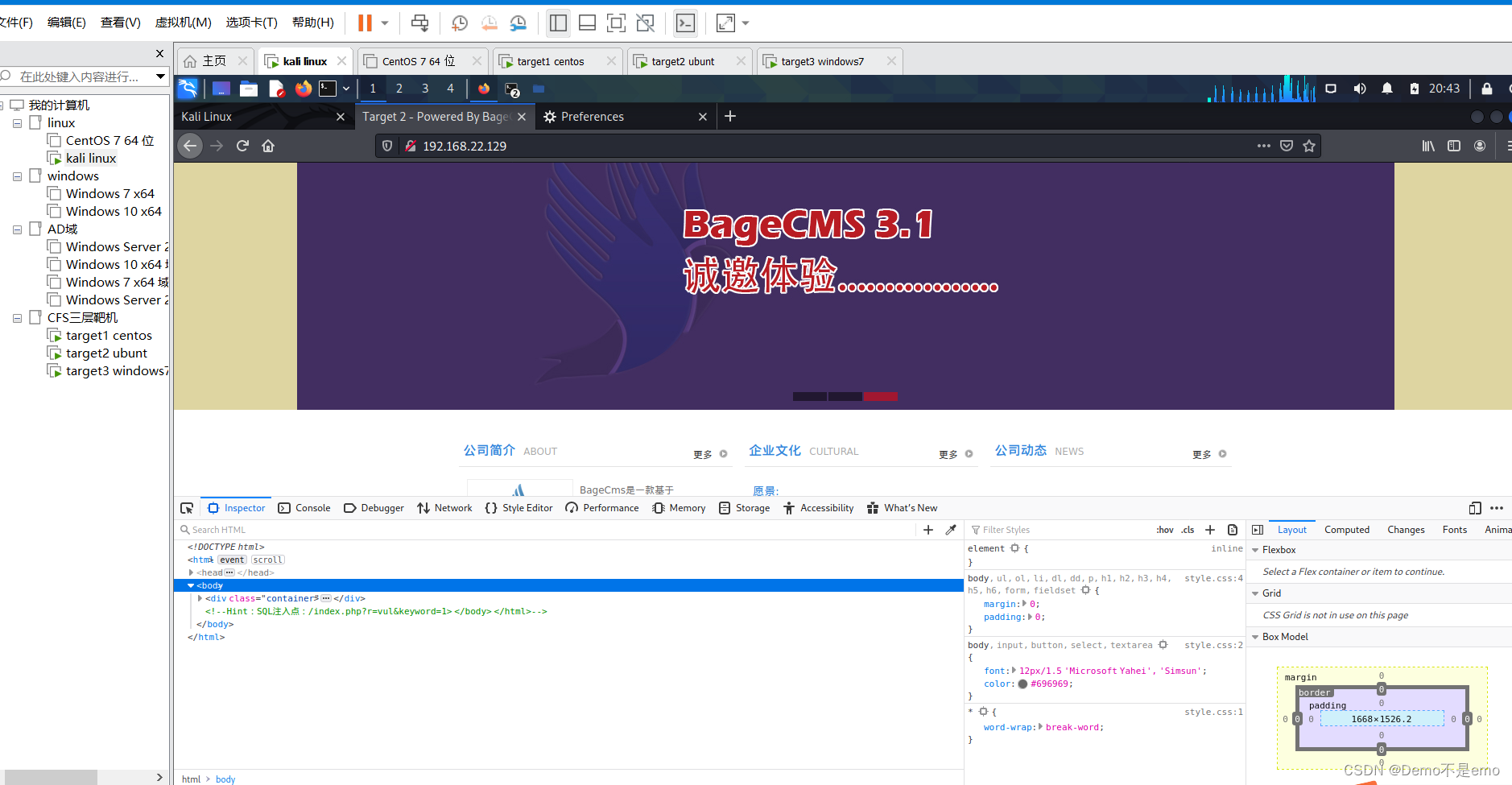The width and height of the screenshot is (1512, 785).
Task: Create a new node in Inspector markup
Action: point(928,530)
